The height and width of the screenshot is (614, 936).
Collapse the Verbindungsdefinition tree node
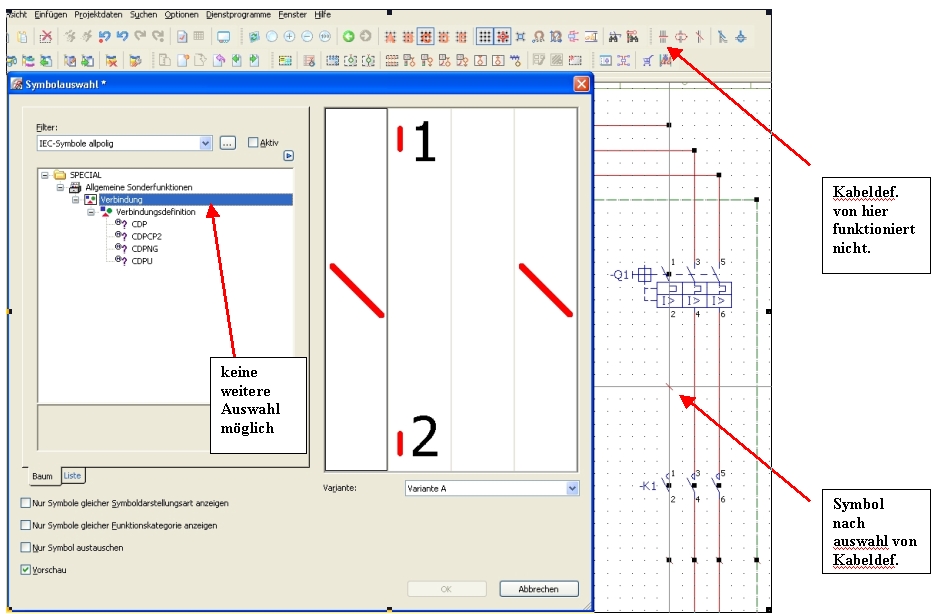pos(91,212)
